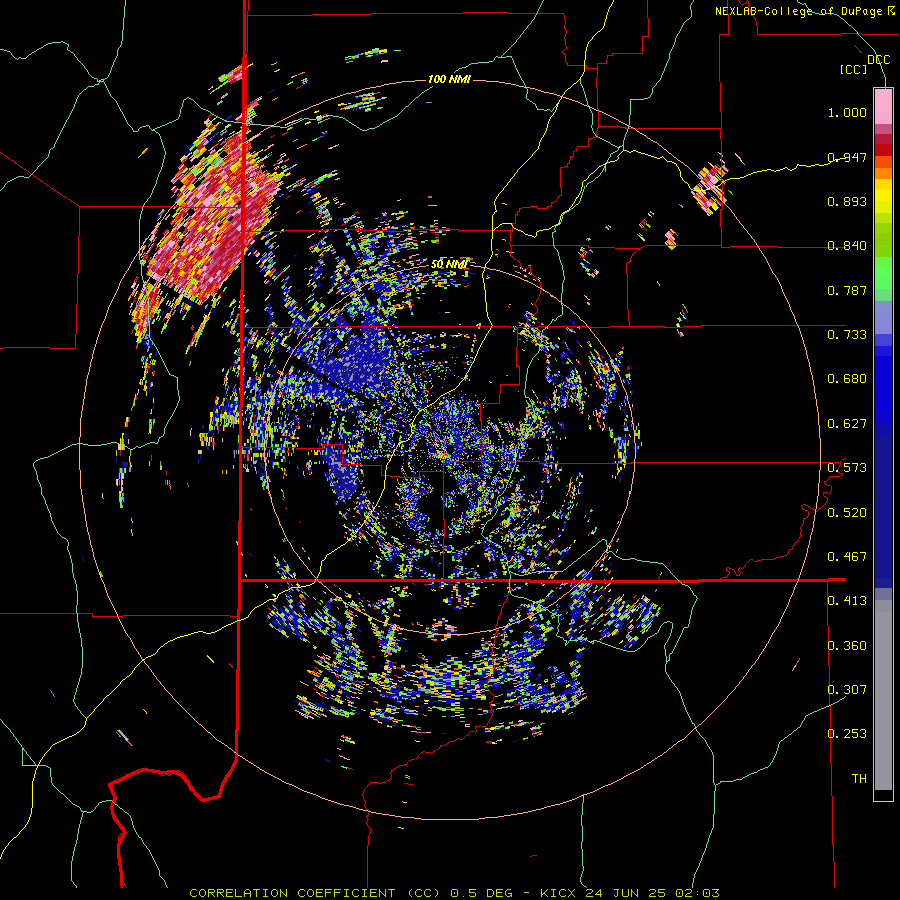Click the 0.467 scale value
Screen dimensions: 900x900
point(847,557)
